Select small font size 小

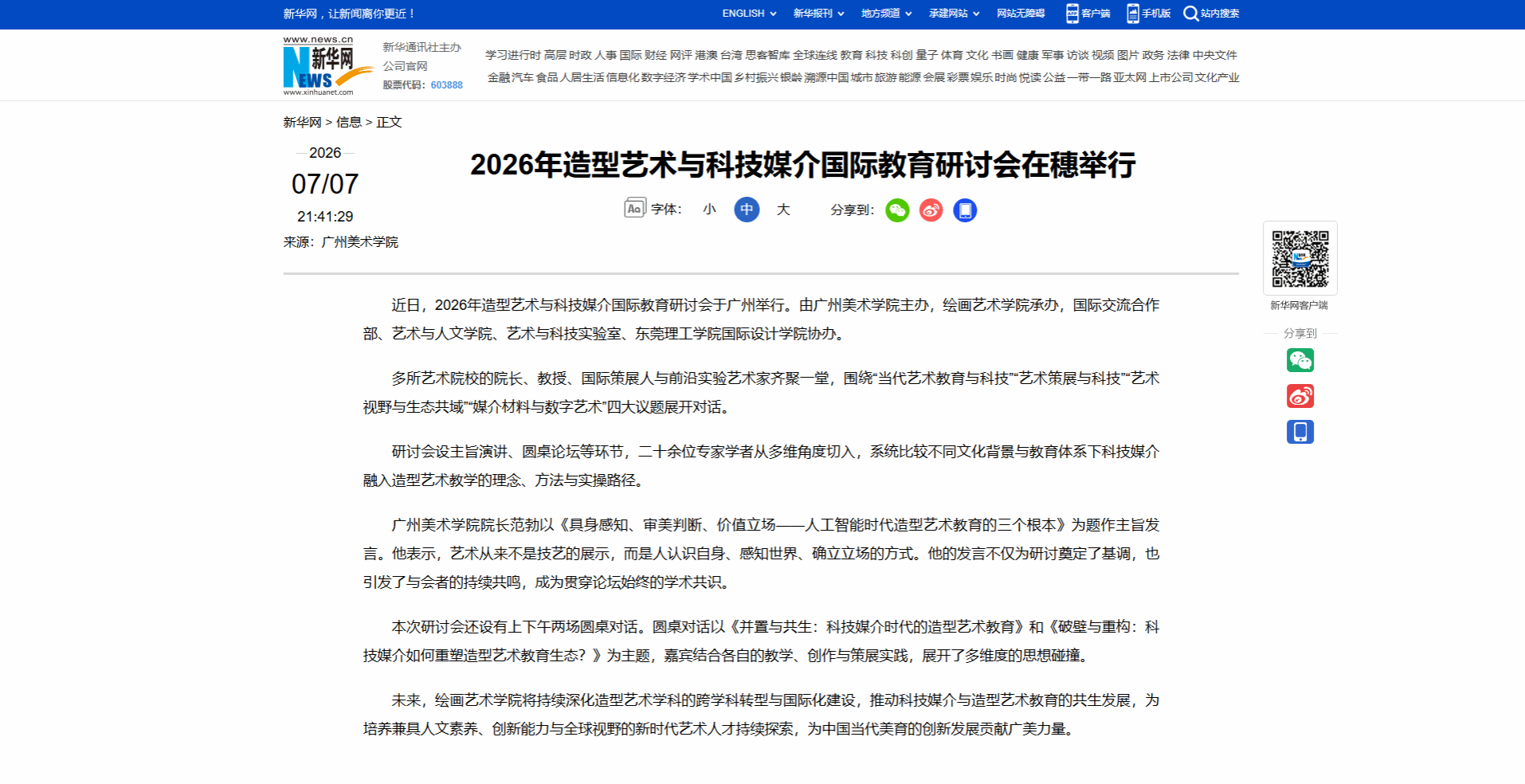(x=710, y=210)
